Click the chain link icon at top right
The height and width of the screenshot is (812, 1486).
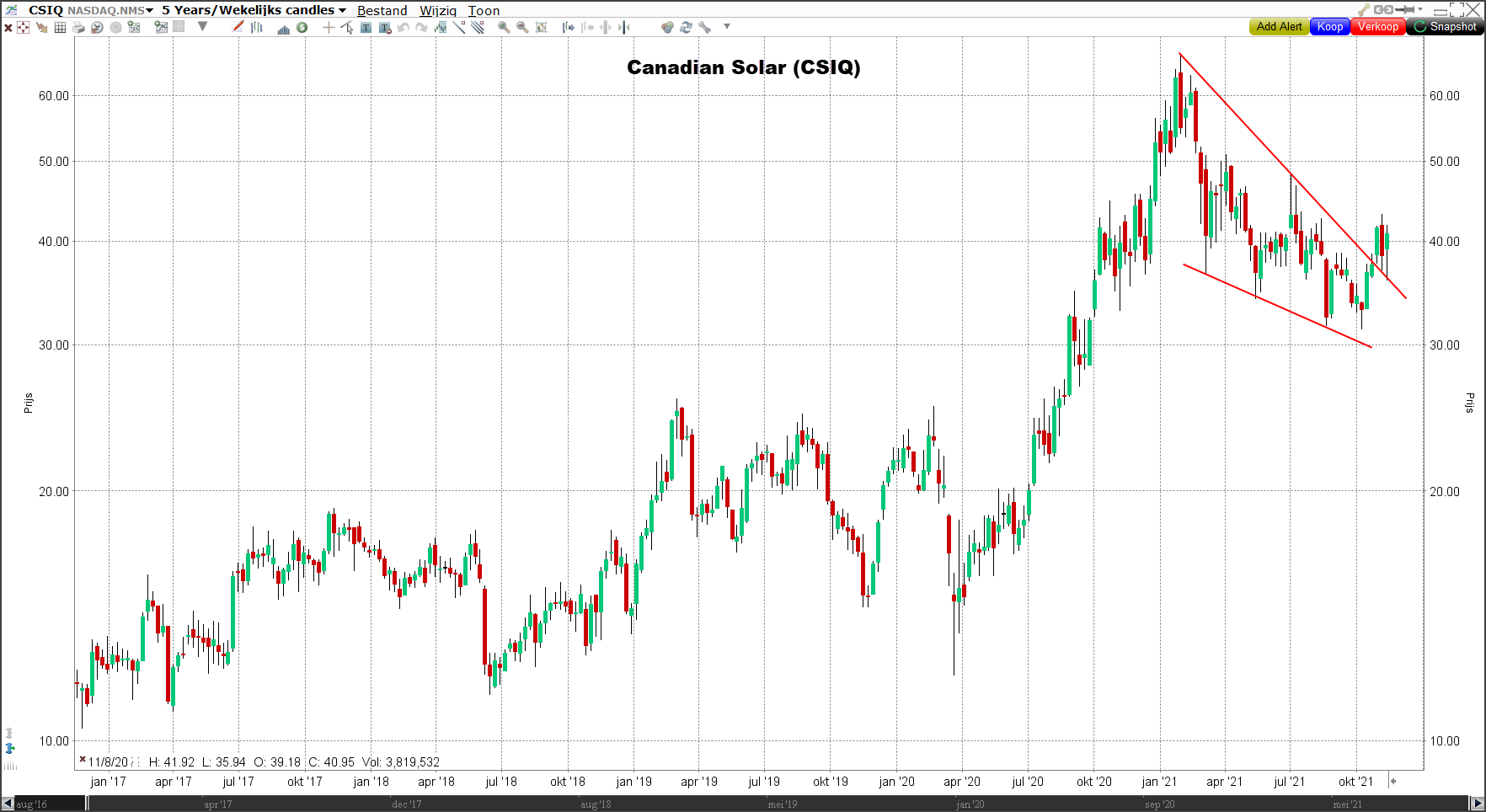(x=1383, y=9)
